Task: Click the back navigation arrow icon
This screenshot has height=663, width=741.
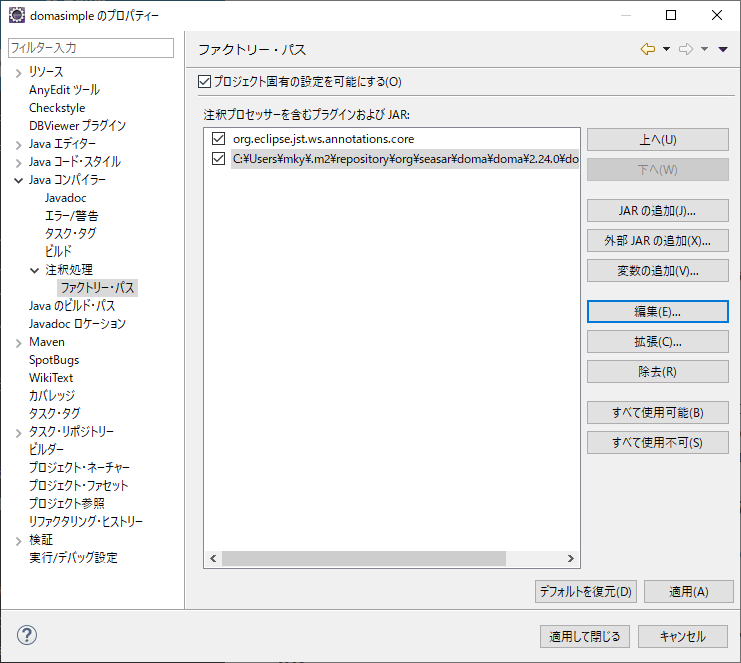Action: click(648, 49)
